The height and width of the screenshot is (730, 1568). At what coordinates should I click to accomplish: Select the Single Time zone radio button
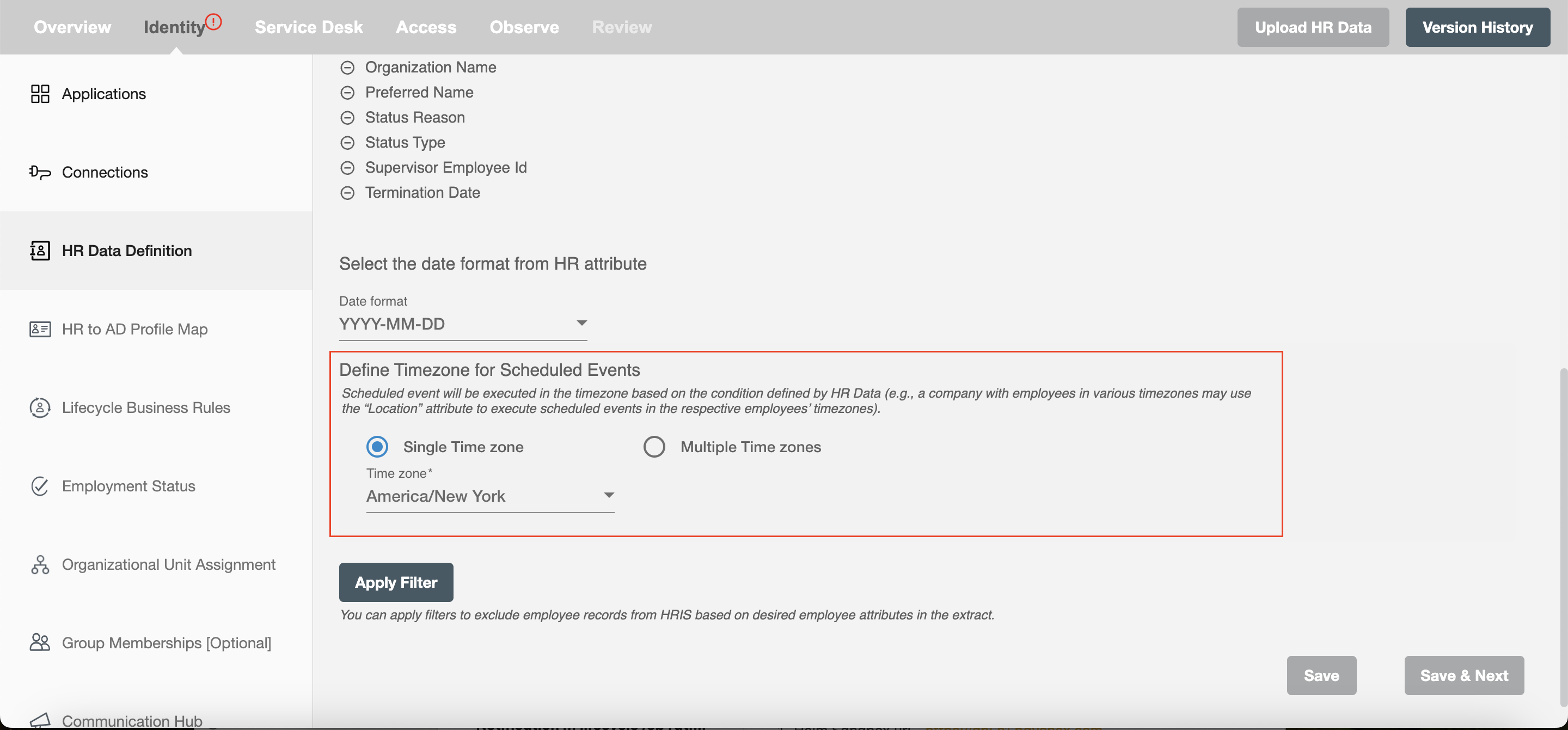[x=377, y=447]
